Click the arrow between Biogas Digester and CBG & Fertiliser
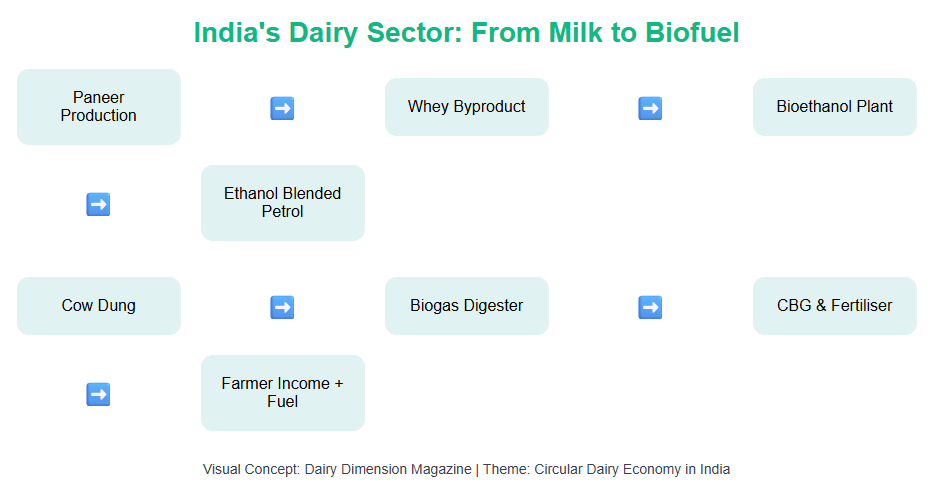Viewport: 941px width, 485px height. 650,307
